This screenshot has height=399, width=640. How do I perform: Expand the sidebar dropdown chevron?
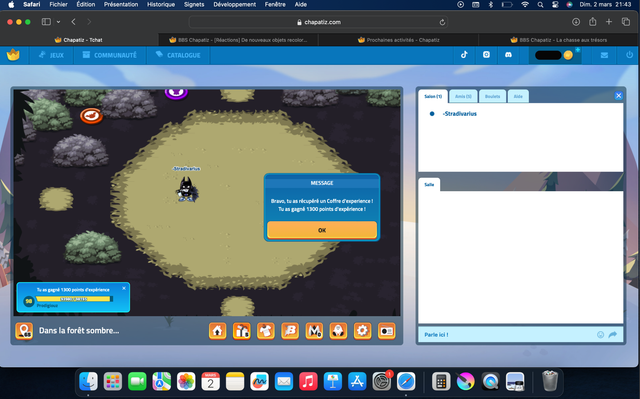tap(58, 22)
